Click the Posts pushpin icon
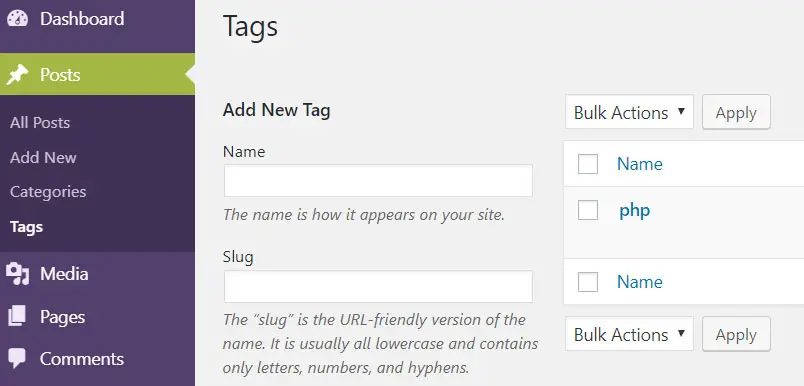Screen dimensions: 804x386 point(17,75)
